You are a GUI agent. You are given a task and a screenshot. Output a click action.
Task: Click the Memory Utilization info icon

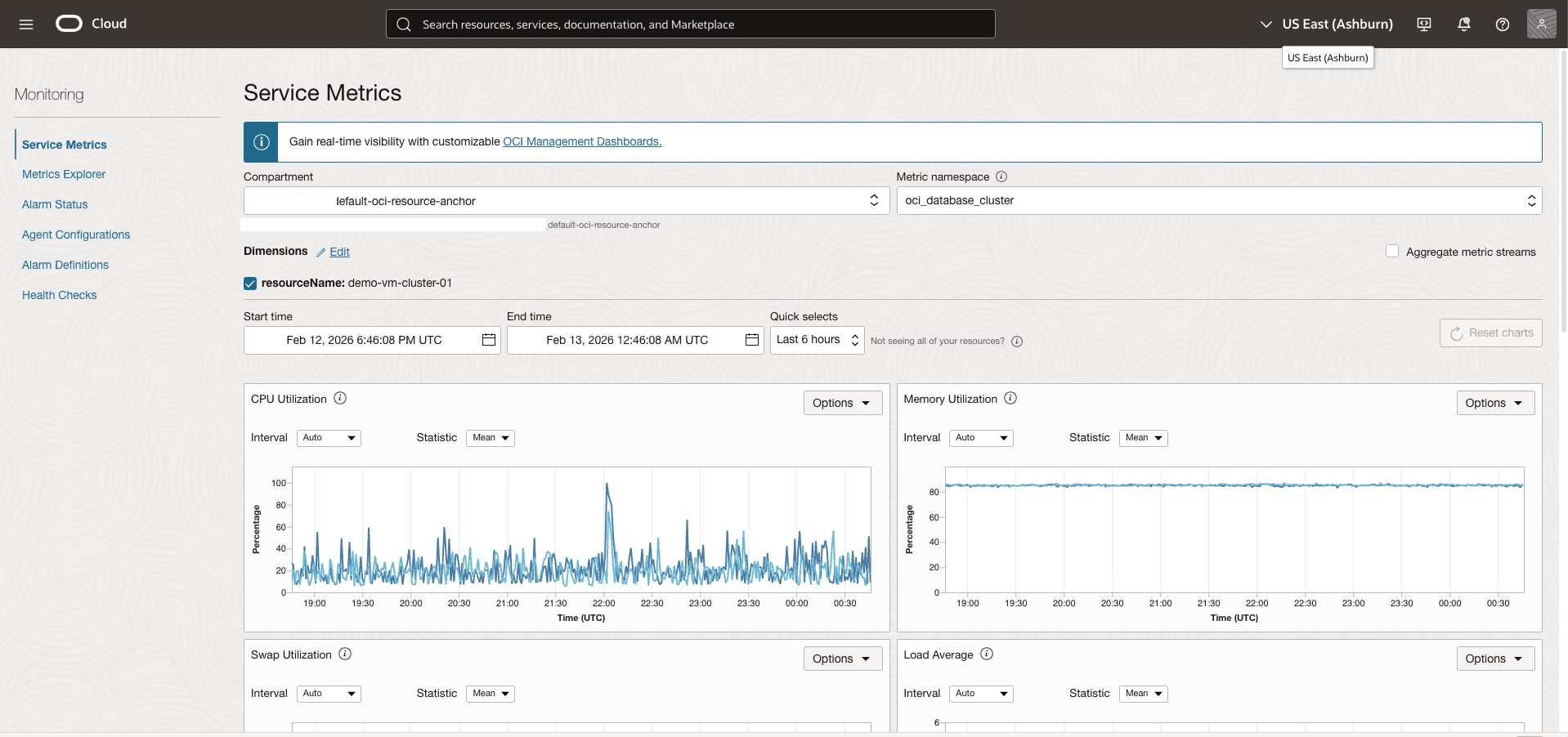click(1010, 398)
